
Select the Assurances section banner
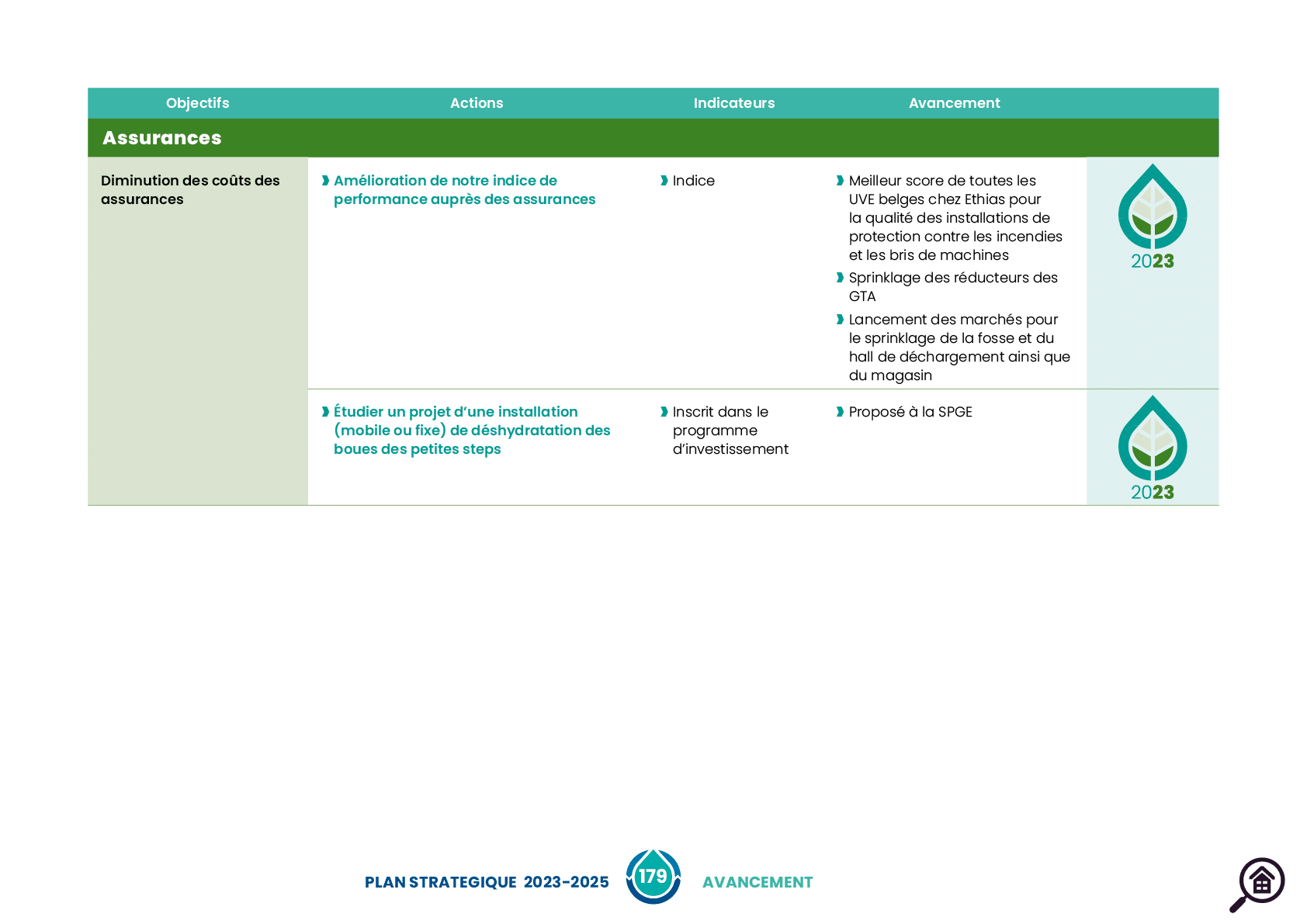click(653, 138)
